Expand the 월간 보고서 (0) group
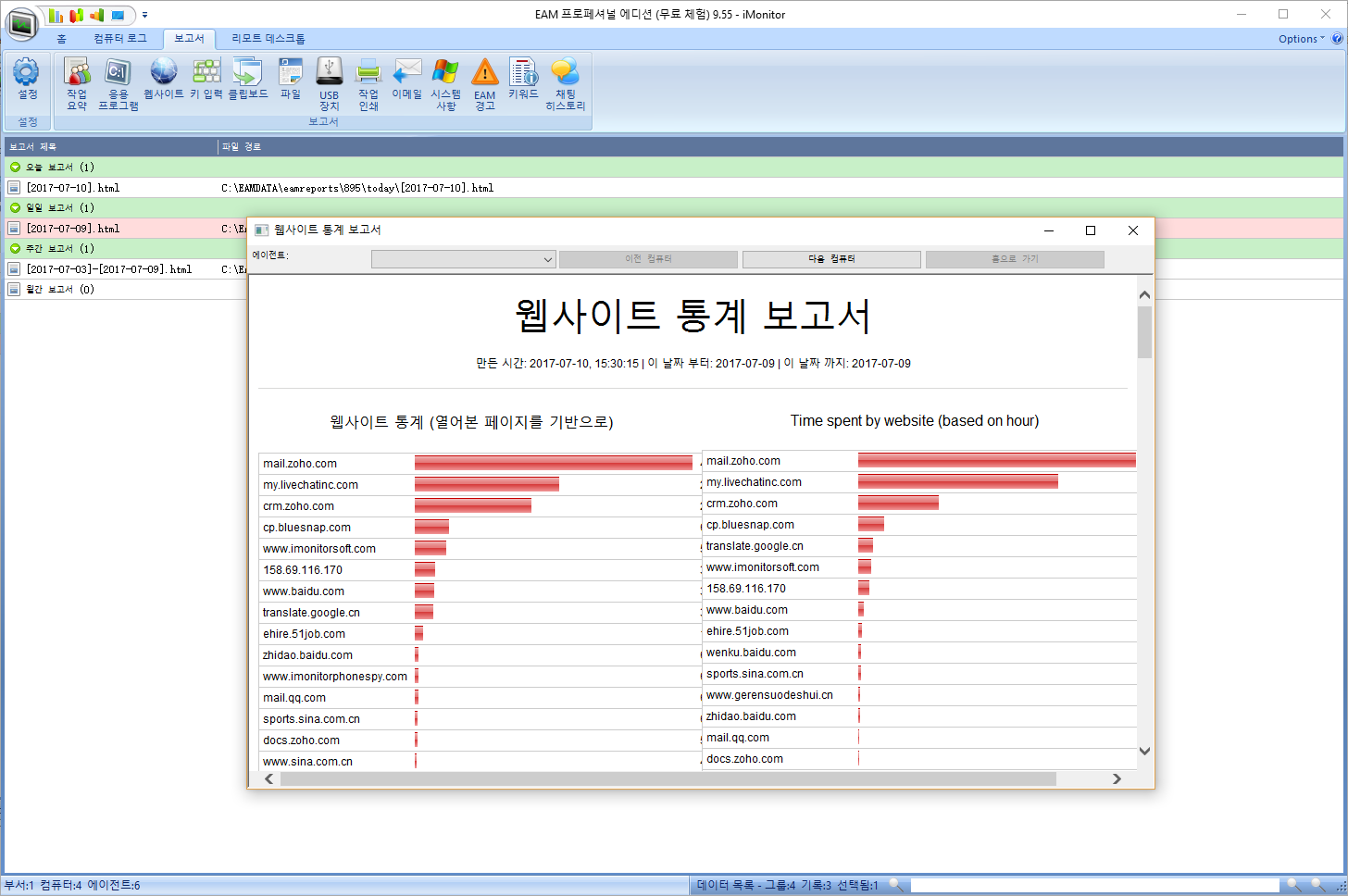Image resolution: width=1348 pixels, height=896 pixels. (x=14, y=290)
